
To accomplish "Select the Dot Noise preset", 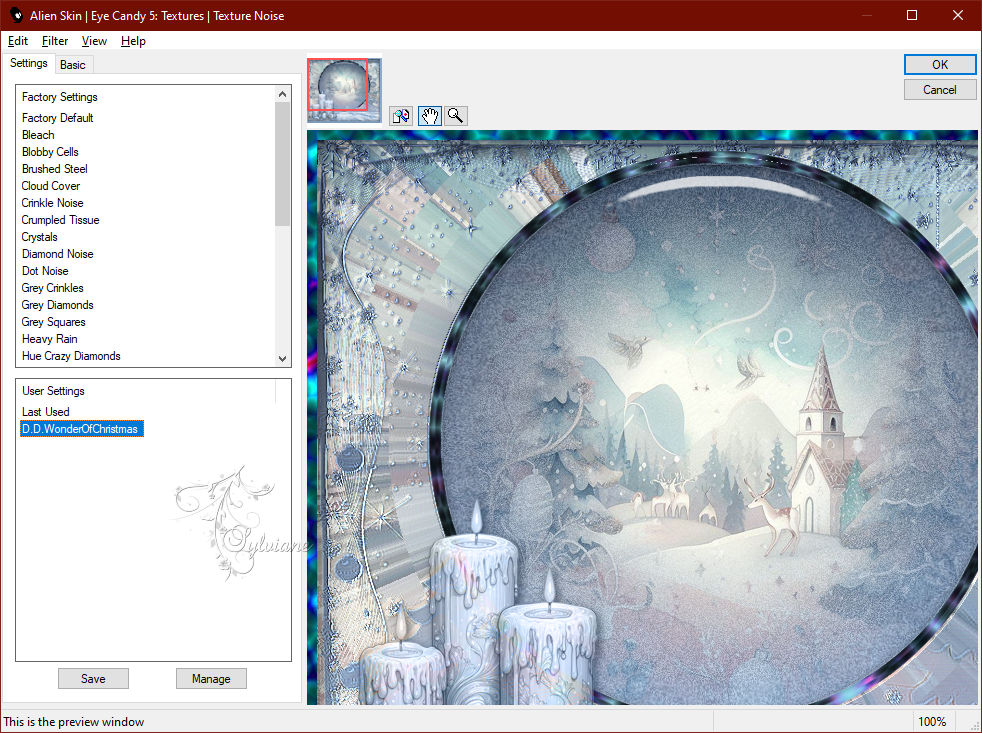I will click(x=45, y=271).
